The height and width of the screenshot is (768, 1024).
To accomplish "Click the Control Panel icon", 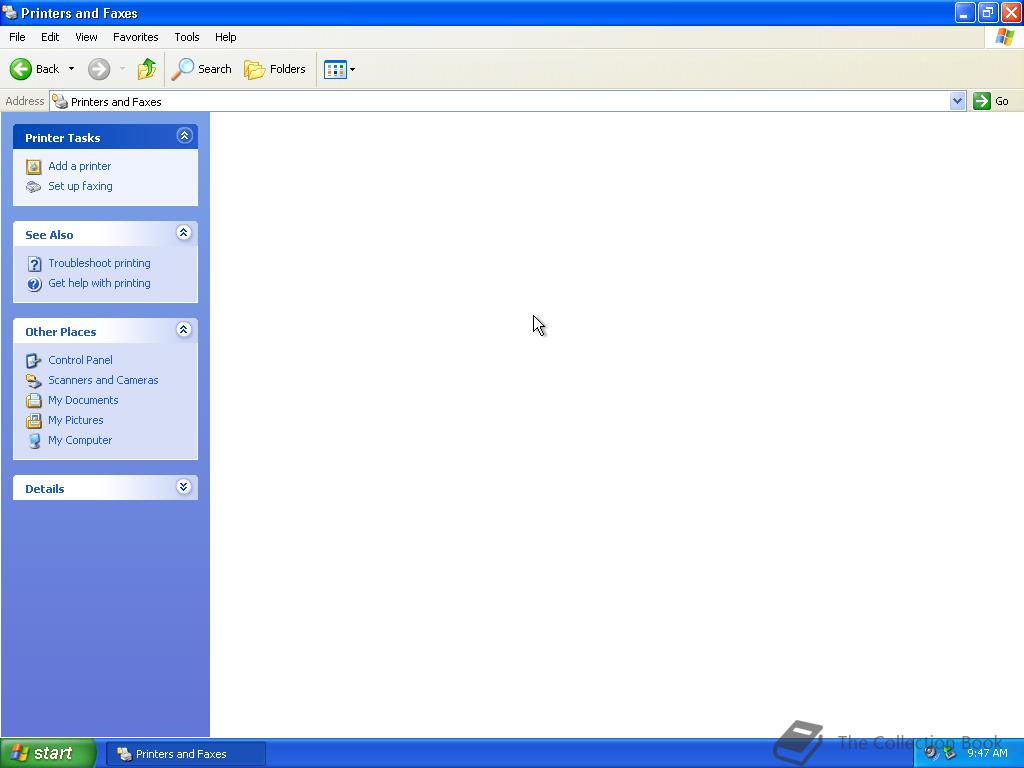I will coord(33,360).
